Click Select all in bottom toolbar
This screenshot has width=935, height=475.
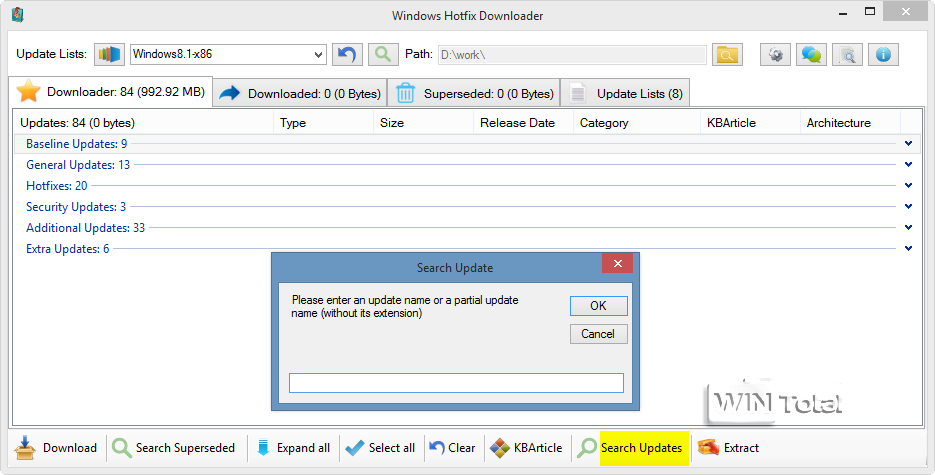tap(380, 448)
